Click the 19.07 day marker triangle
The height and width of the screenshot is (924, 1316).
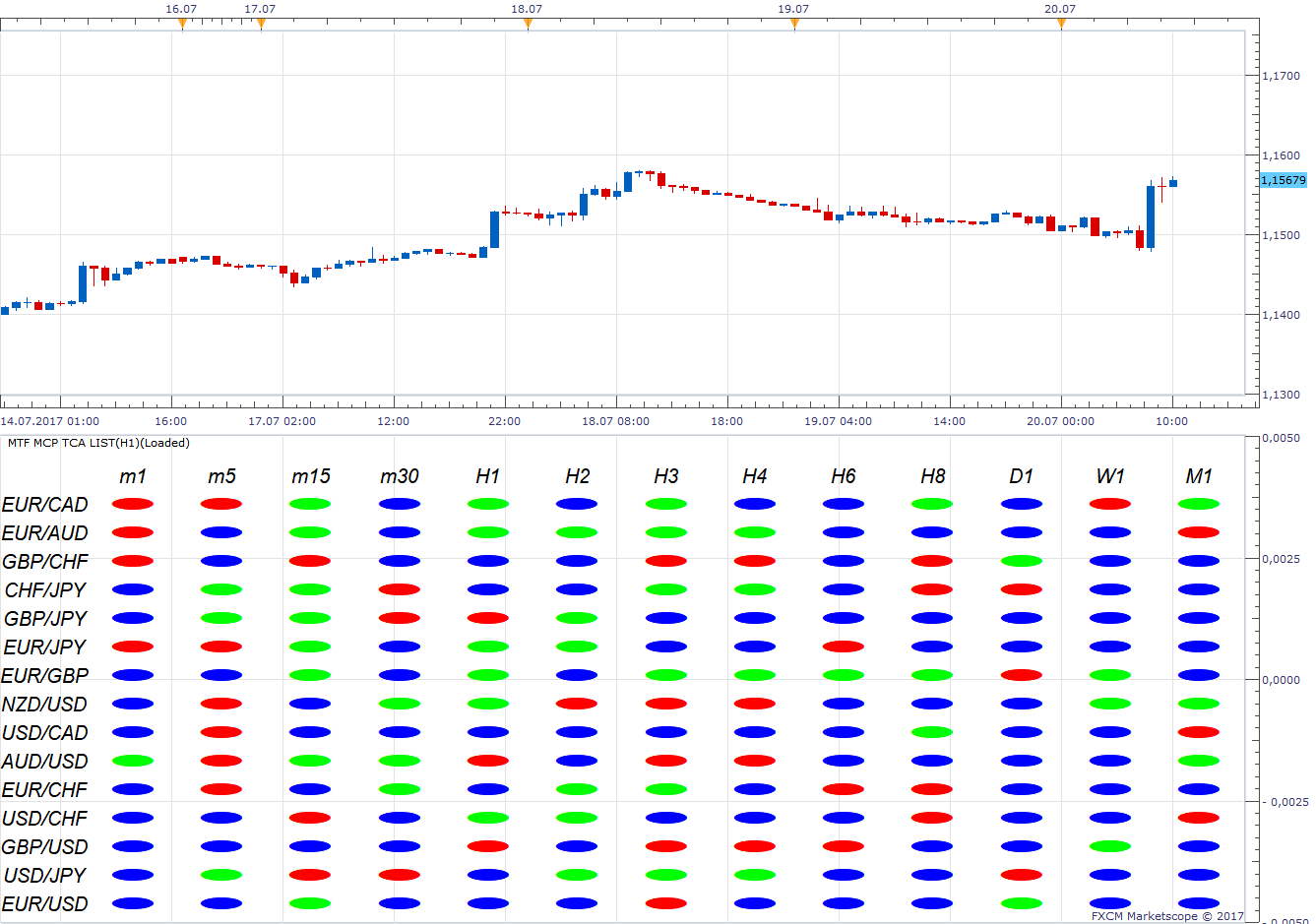[794, 25]
